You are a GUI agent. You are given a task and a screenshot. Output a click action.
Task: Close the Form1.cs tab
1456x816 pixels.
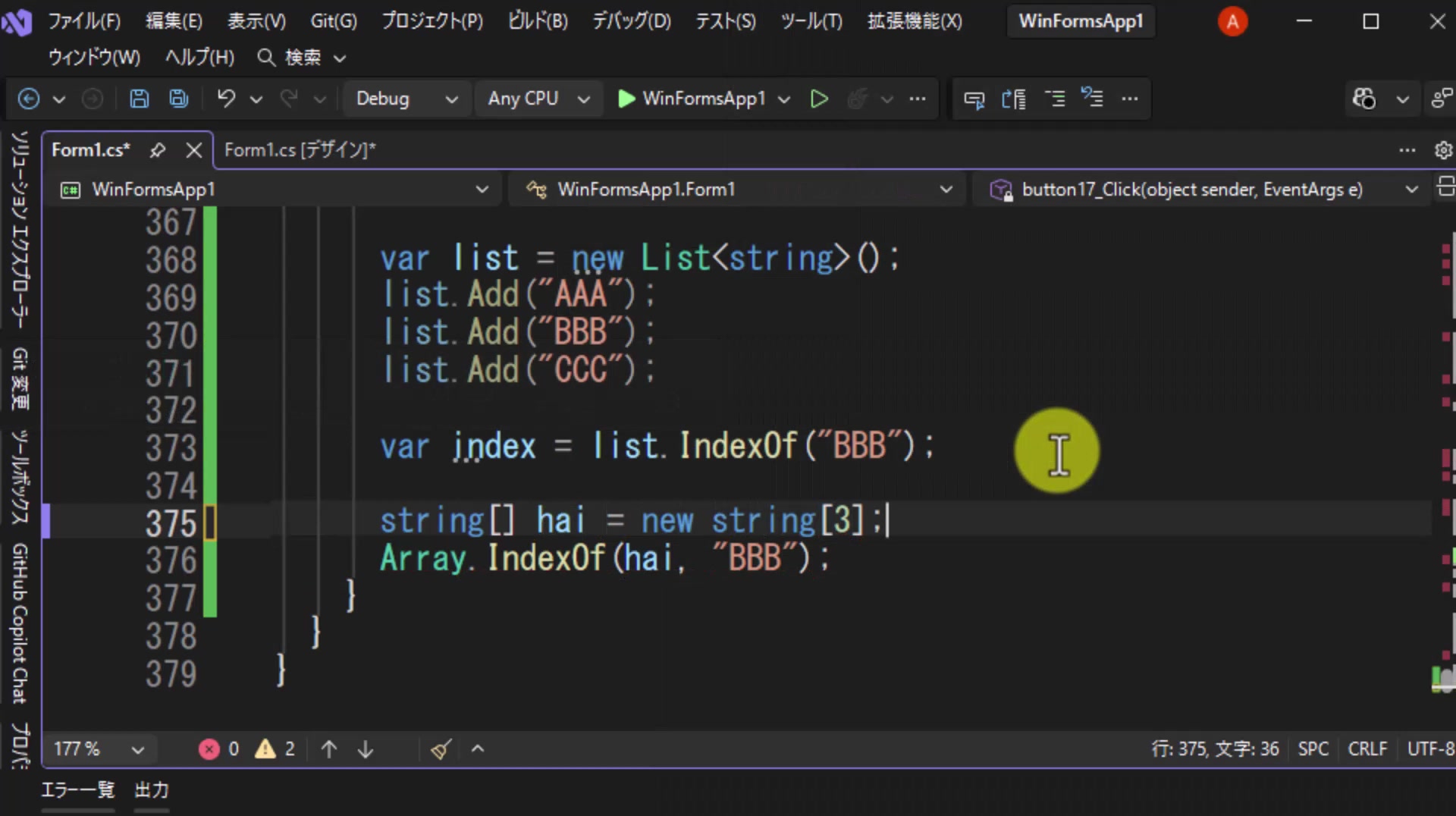194,150
